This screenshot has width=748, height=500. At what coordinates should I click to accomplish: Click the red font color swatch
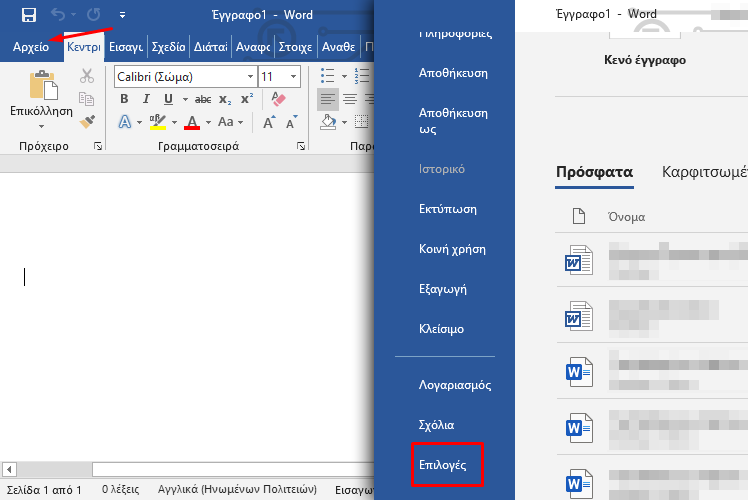coord(190,122)
